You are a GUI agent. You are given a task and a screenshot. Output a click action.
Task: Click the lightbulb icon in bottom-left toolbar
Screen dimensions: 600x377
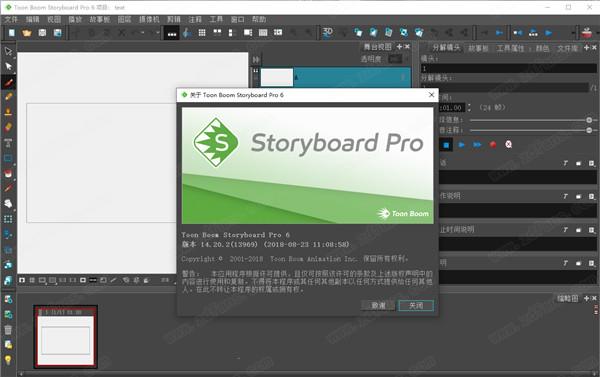coord(8,360)
